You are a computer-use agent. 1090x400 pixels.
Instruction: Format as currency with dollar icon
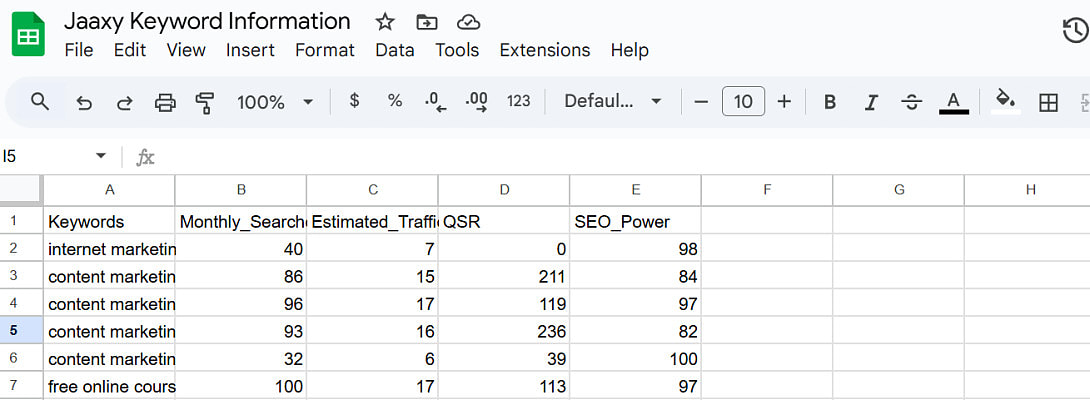355,101
